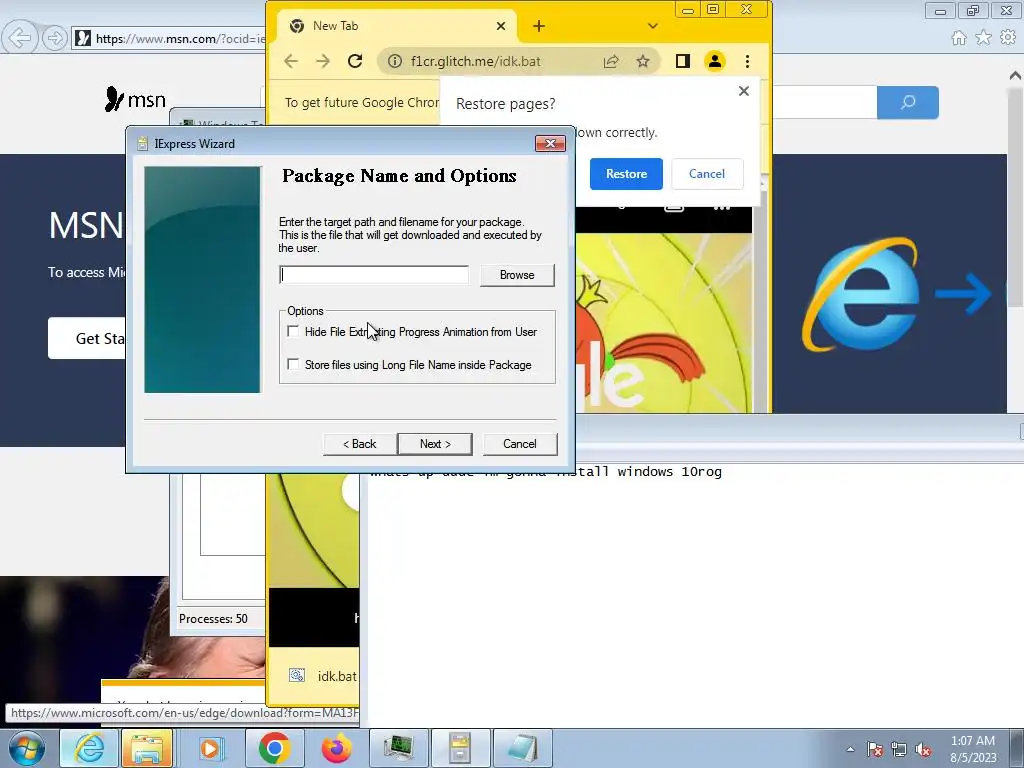Click the MSN search magnifier button
Image resolution: width=1024 pixels, height=768 pixels.
click(908, 103)
